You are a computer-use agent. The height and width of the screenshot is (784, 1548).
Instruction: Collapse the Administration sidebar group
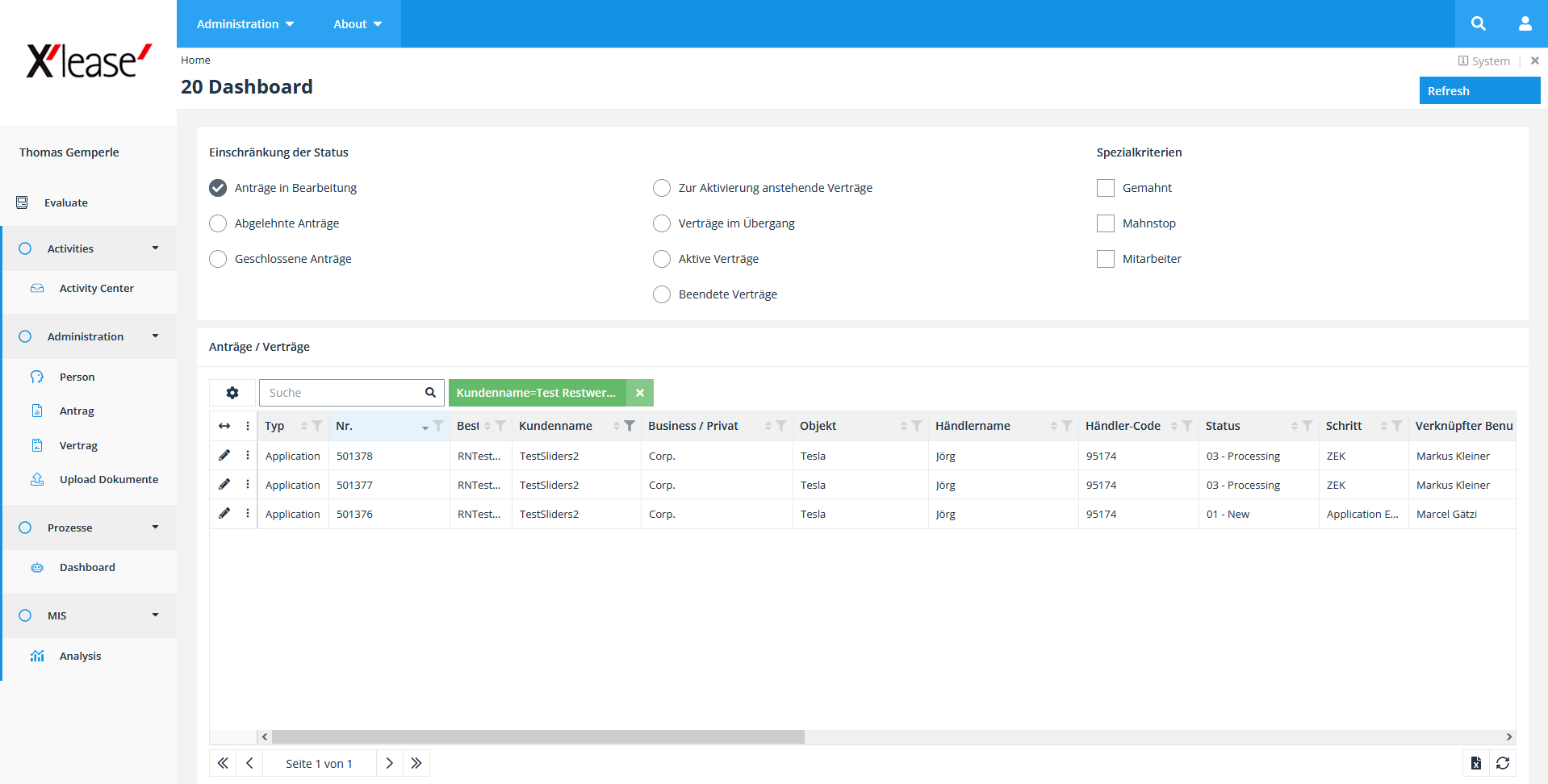(156, 336)
